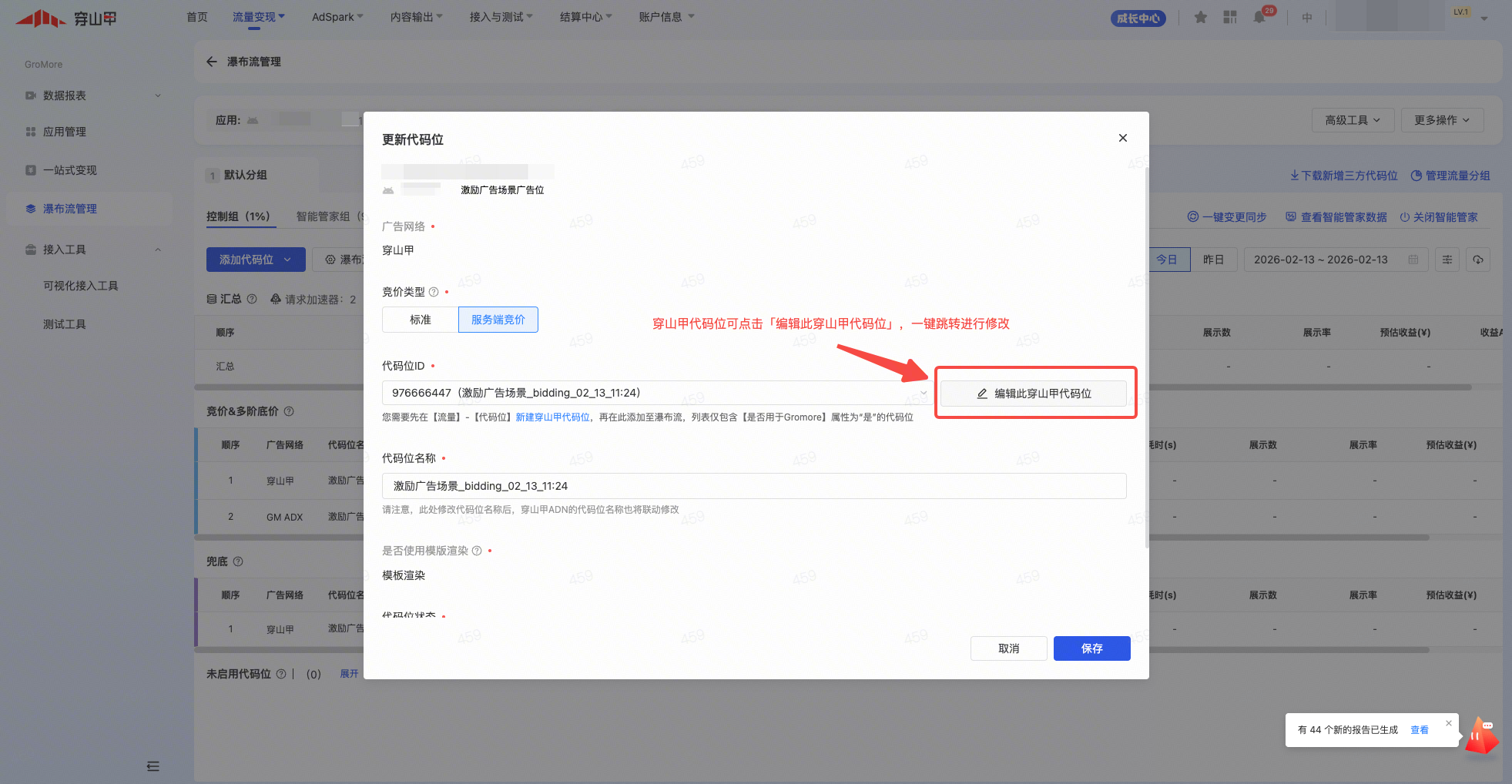Switch date filter to 昨日

tap(1213, 260)
